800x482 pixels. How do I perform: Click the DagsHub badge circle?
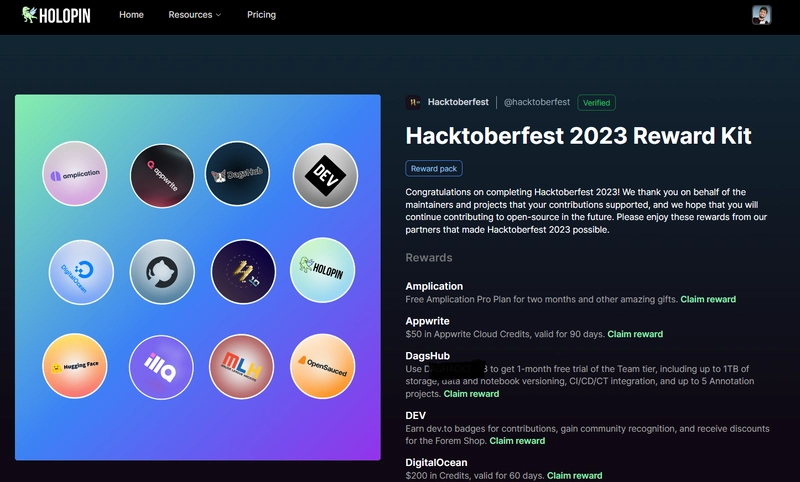tap(237, 174)
